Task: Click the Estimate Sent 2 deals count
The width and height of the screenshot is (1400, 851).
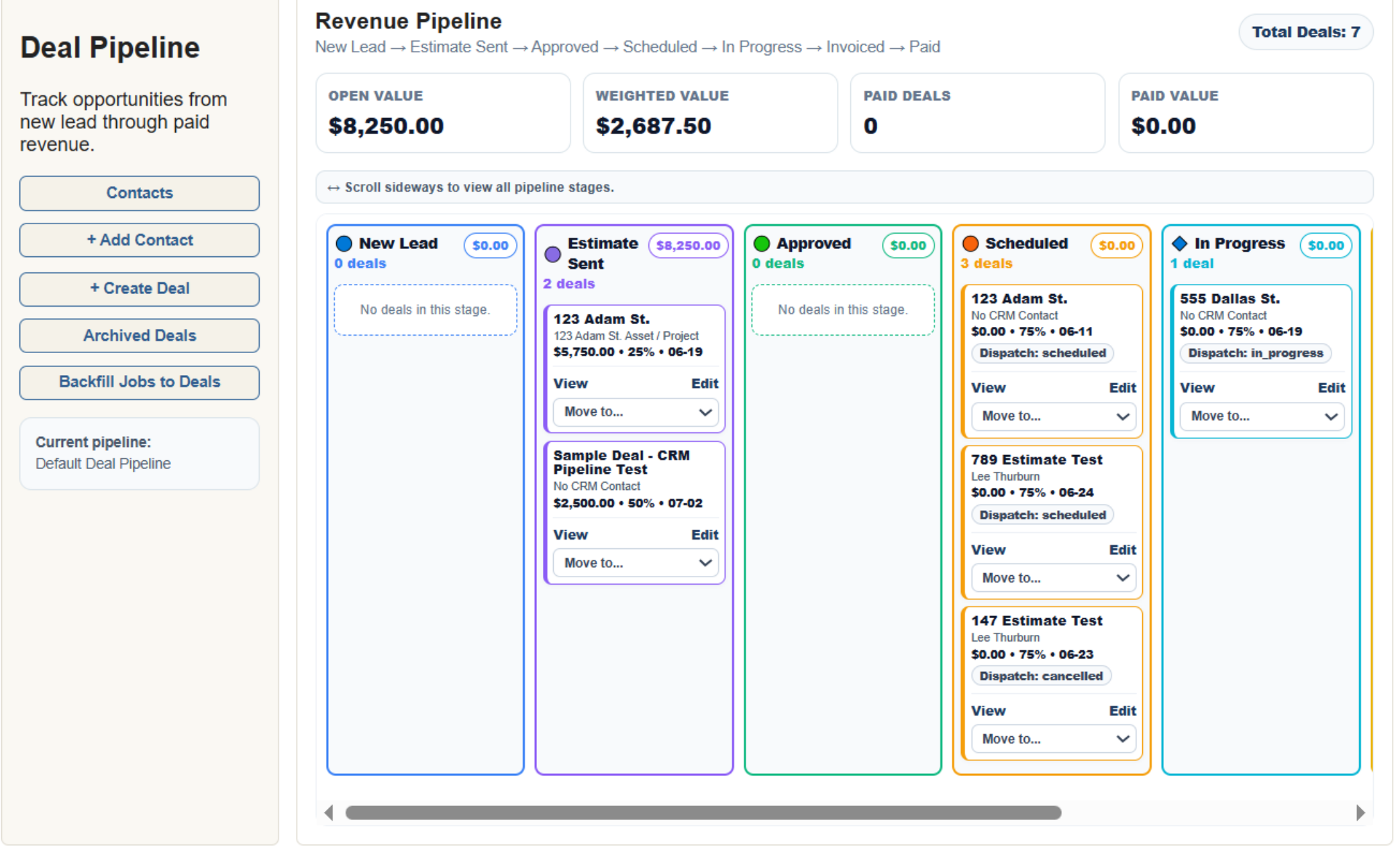Action: 568,283
